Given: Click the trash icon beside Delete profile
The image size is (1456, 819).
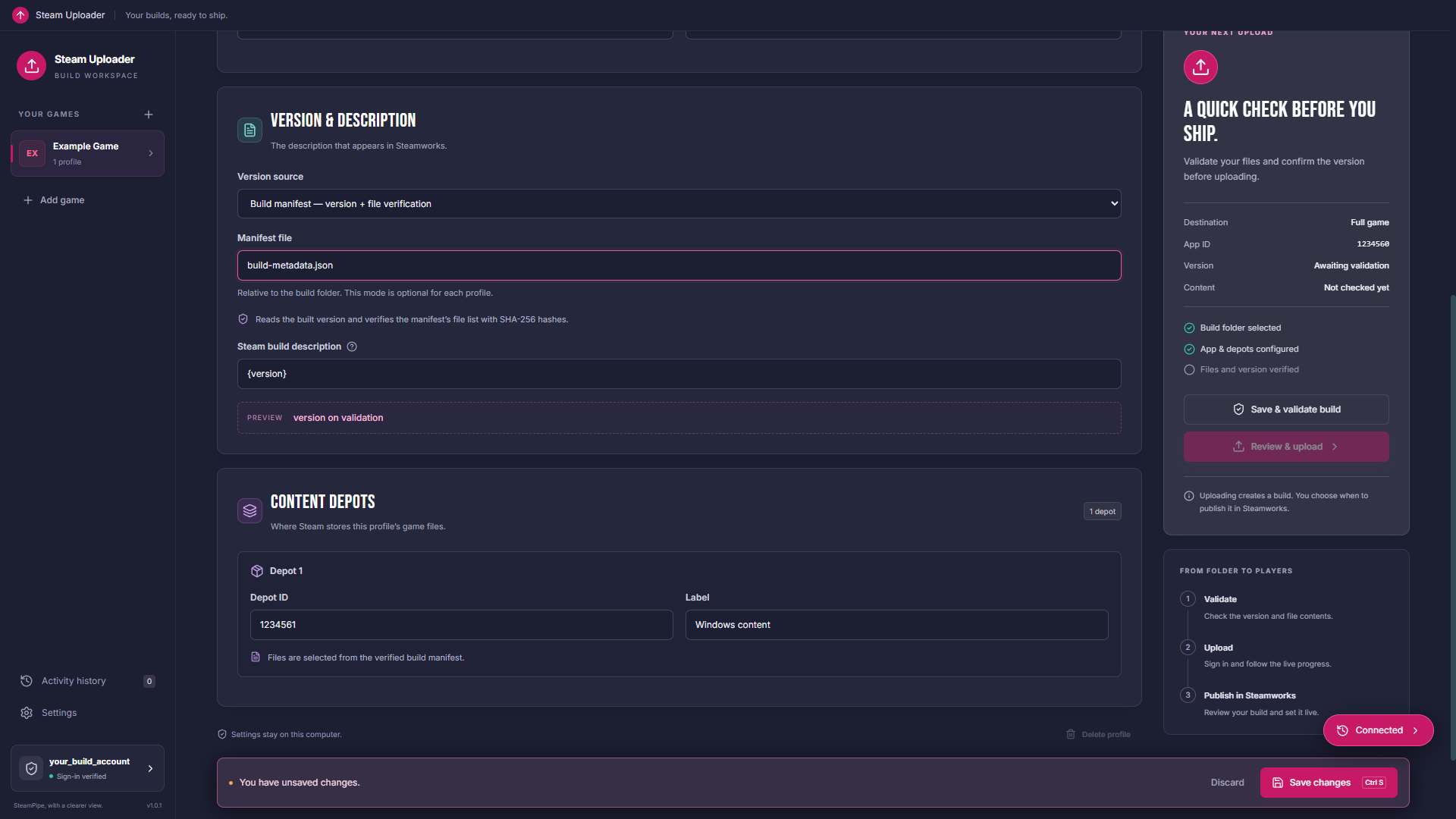Looking at the screenshot, I should coord(1071,734).
